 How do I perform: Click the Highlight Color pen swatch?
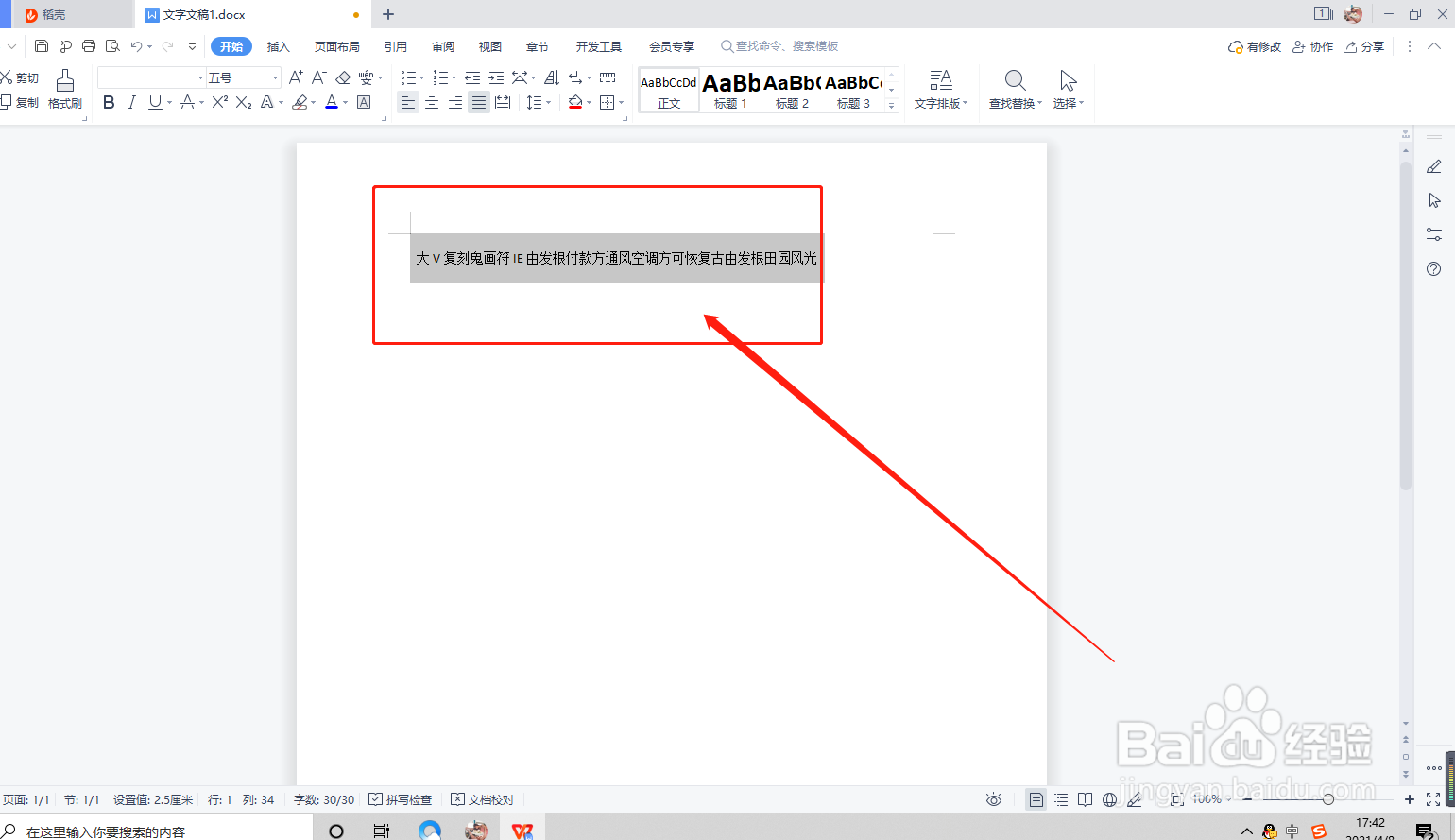300,102
